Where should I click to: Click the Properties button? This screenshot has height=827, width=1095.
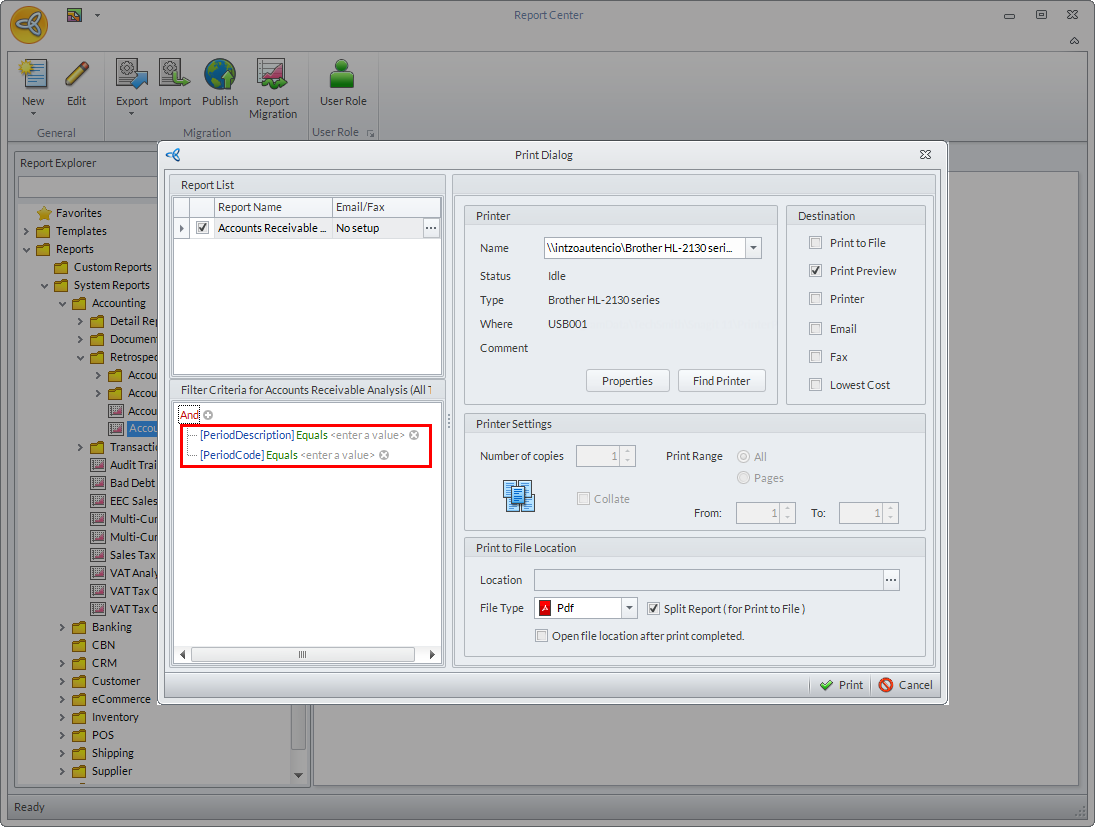627,381
